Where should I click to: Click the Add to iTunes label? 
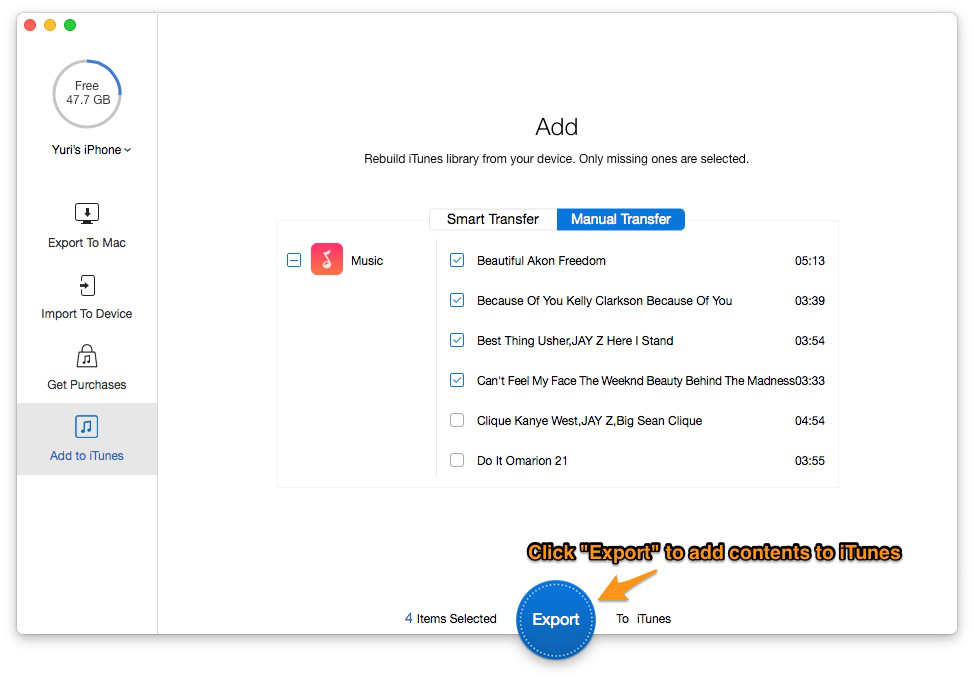point(87,455)
